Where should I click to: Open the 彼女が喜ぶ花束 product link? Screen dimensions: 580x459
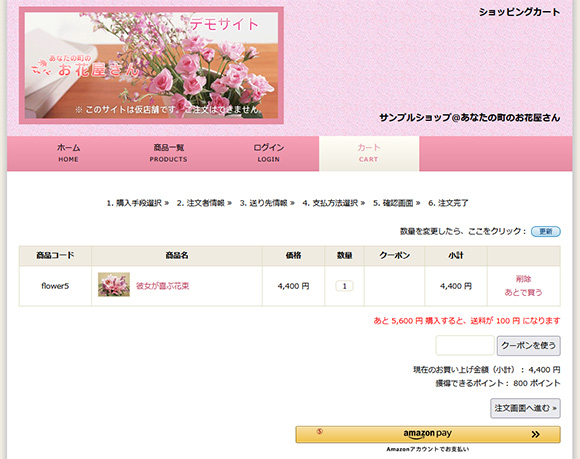click(162, 286)
